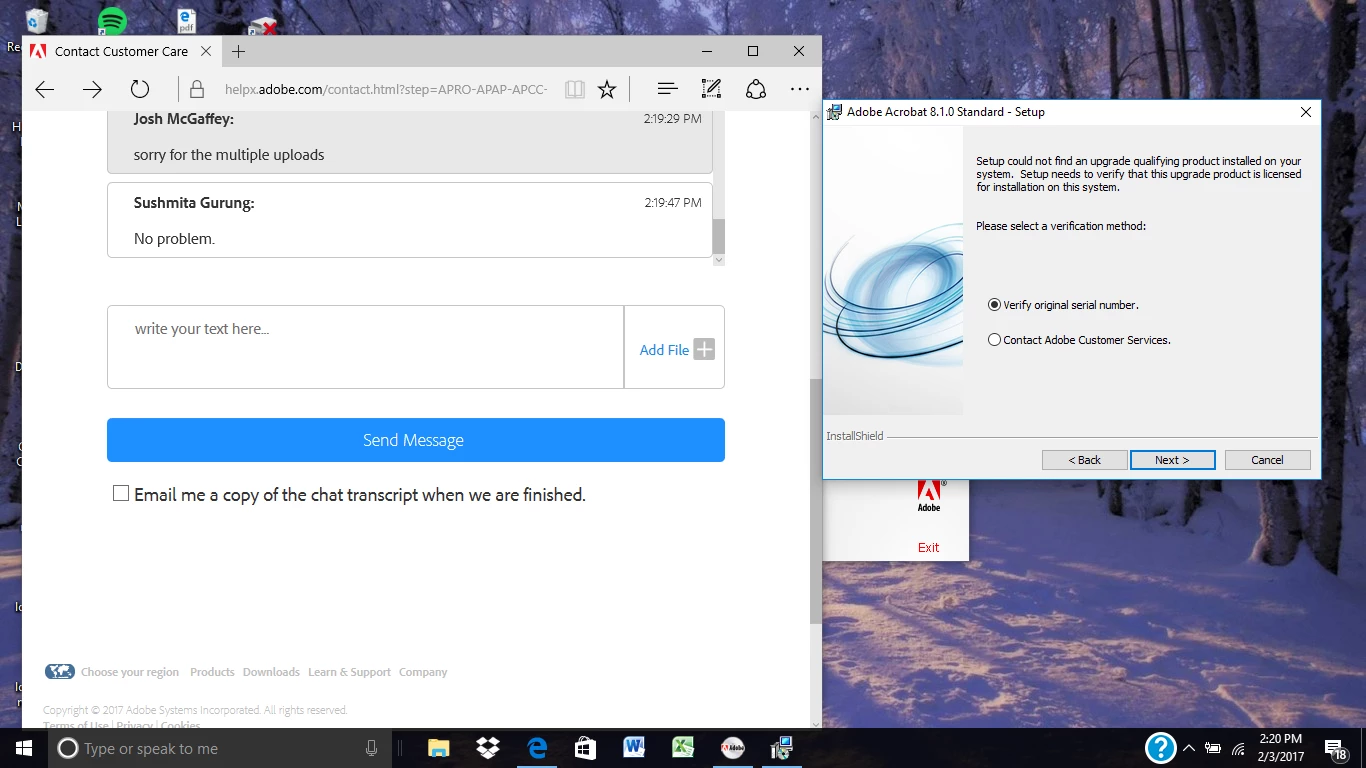This screenshot has height=768, width=1366.
Task: Open Excel from the taskbar
Action: pos(683,748)
